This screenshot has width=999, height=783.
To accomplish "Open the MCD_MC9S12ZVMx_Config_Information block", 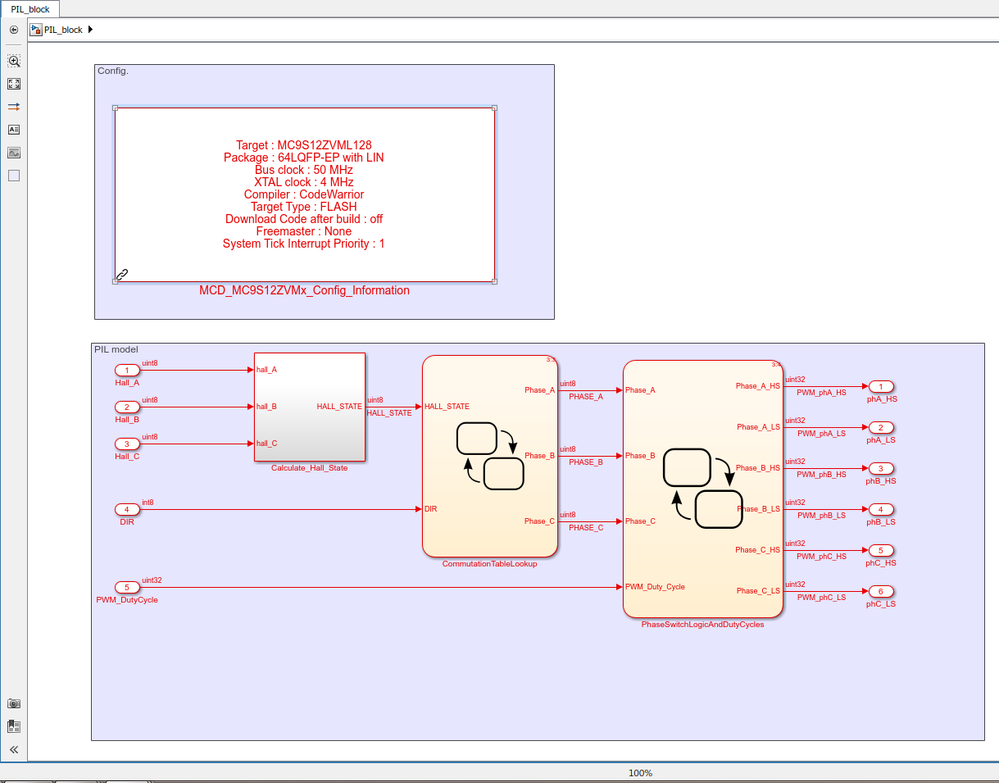I will tap(304, 193).
